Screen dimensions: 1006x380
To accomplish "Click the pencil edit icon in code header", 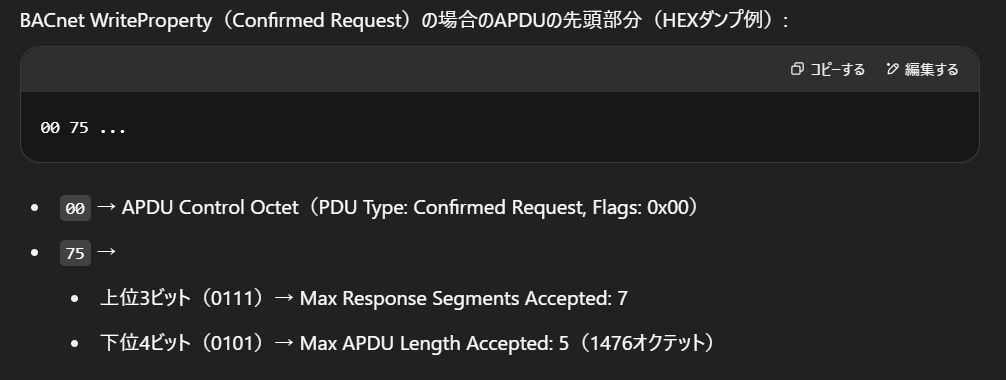I will [892, 69].
